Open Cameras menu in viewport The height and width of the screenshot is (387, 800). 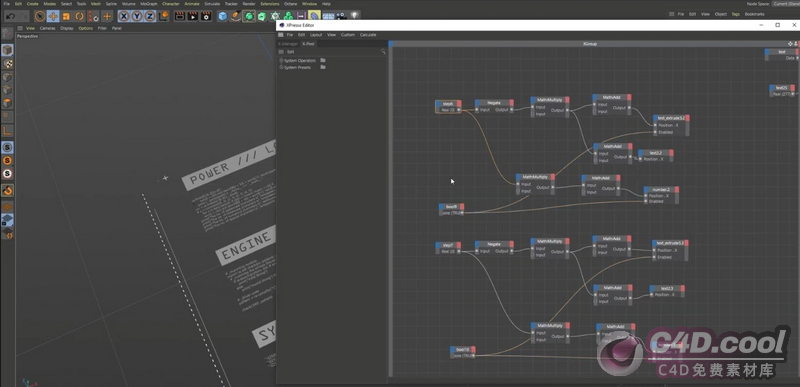(x=47, y=28)
